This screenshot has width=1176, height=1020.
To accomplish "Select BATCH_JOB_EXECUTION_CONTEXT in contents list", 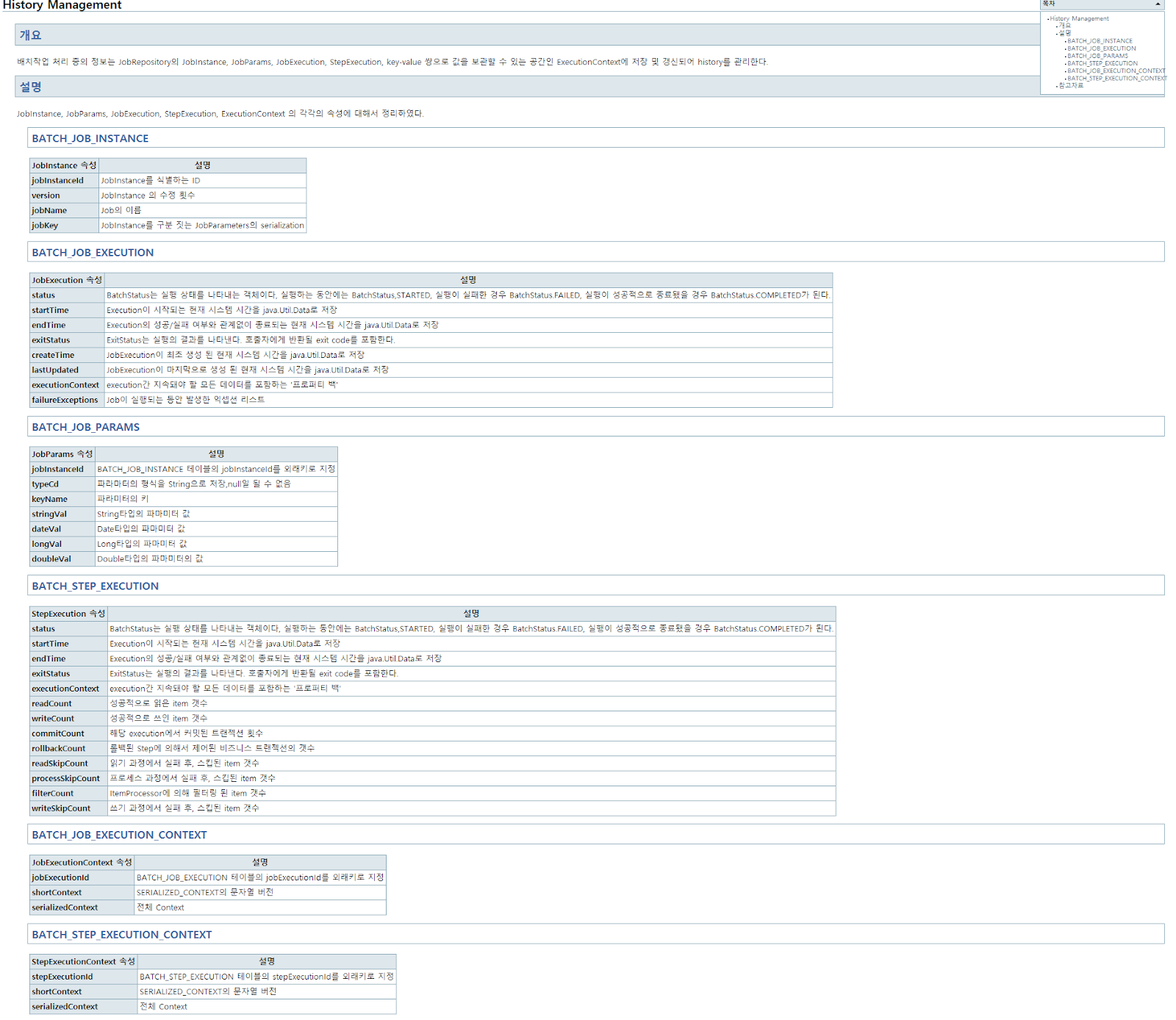I will [x=1116, y=71].
